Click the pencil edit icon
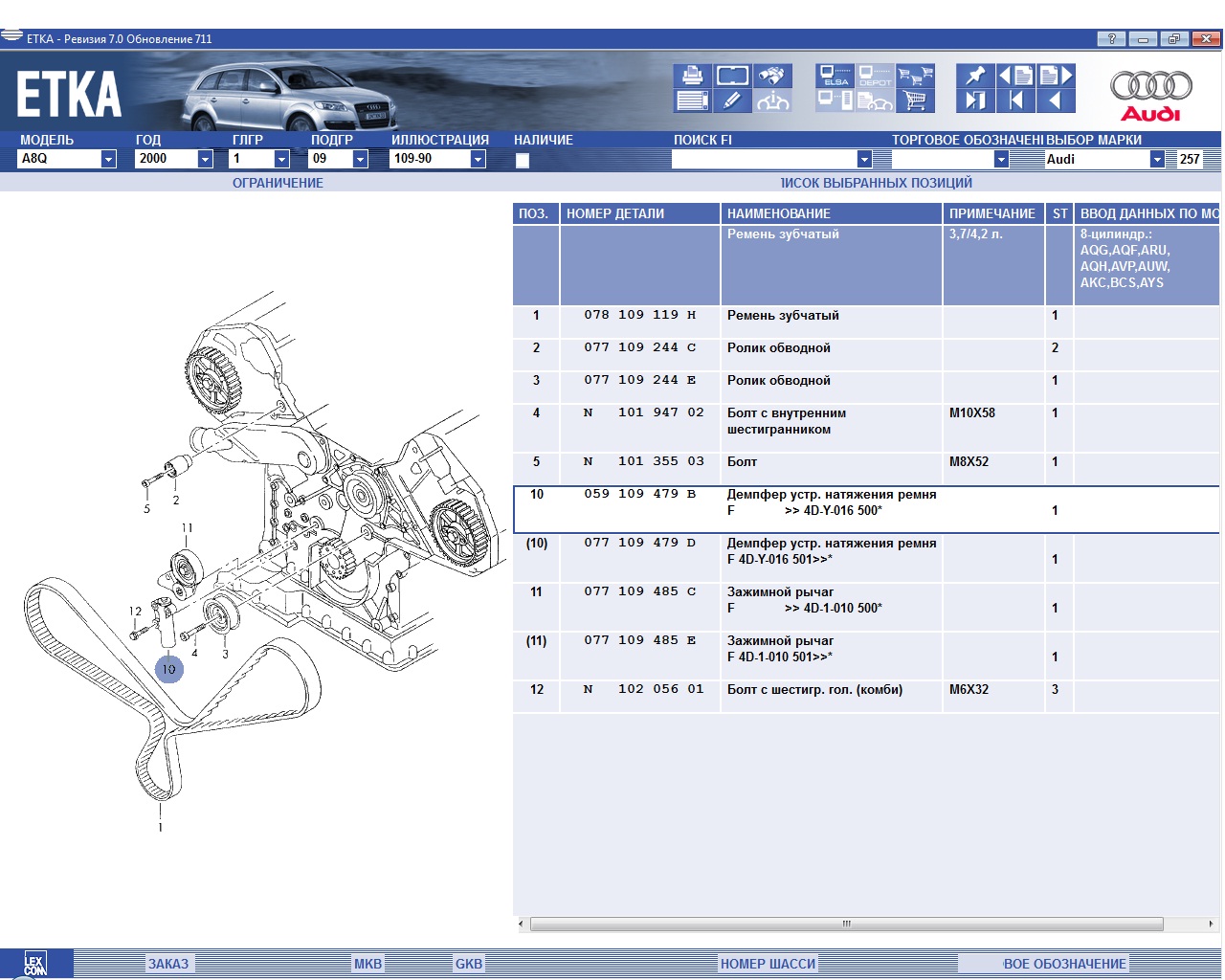The image size is (1225, 980). (732, 100)
